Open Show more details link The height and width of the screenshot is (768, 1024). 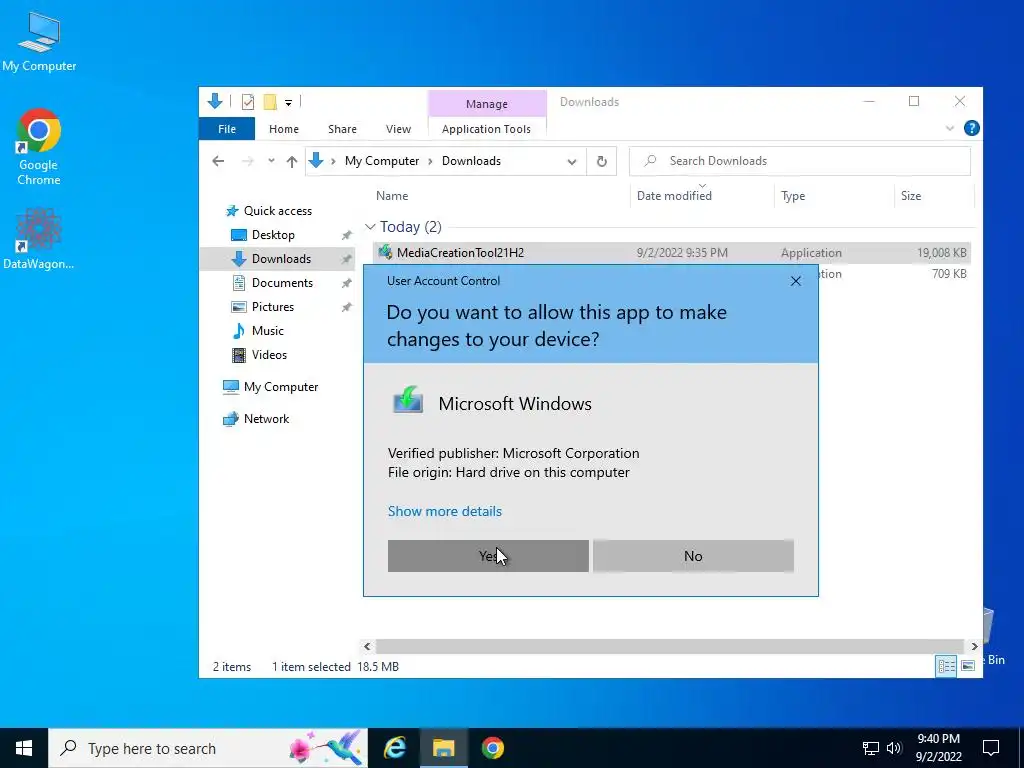pos(445,511)
